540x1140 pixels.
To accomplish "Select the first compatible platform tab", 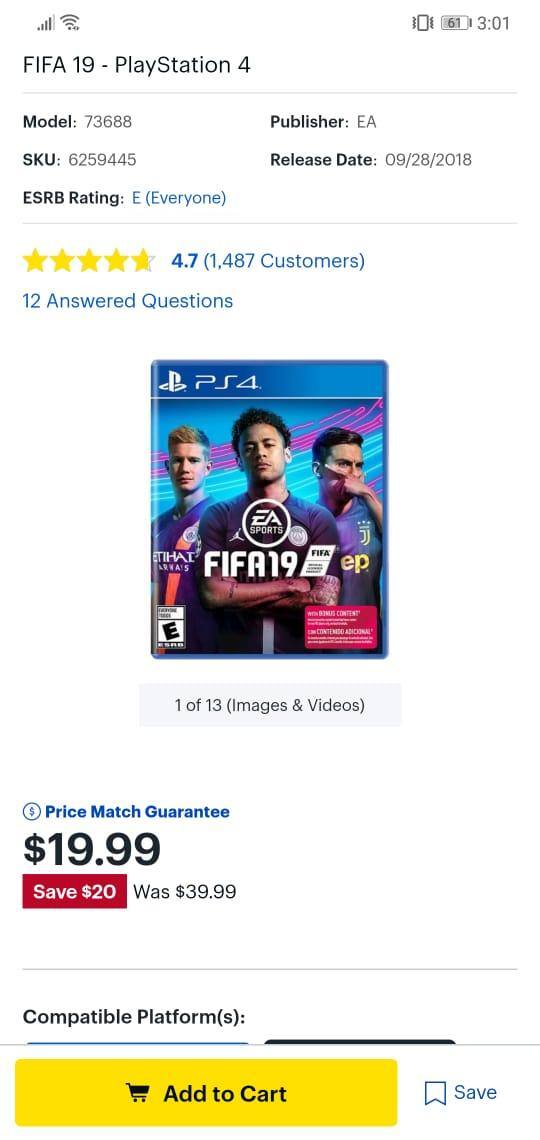I will pos(137,1043).
